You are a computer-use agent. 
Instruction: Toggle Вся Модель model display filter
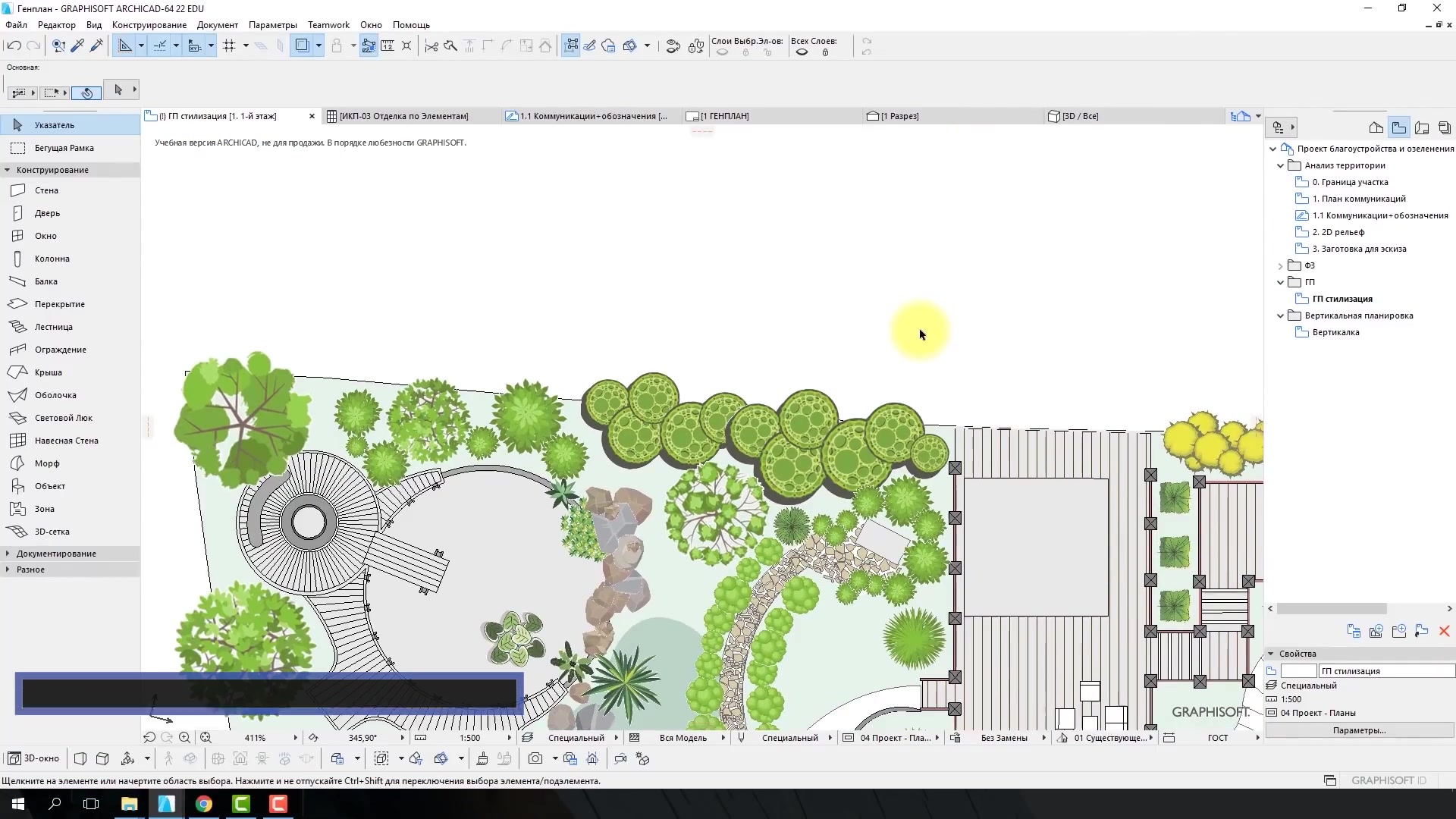click(685, 737)
